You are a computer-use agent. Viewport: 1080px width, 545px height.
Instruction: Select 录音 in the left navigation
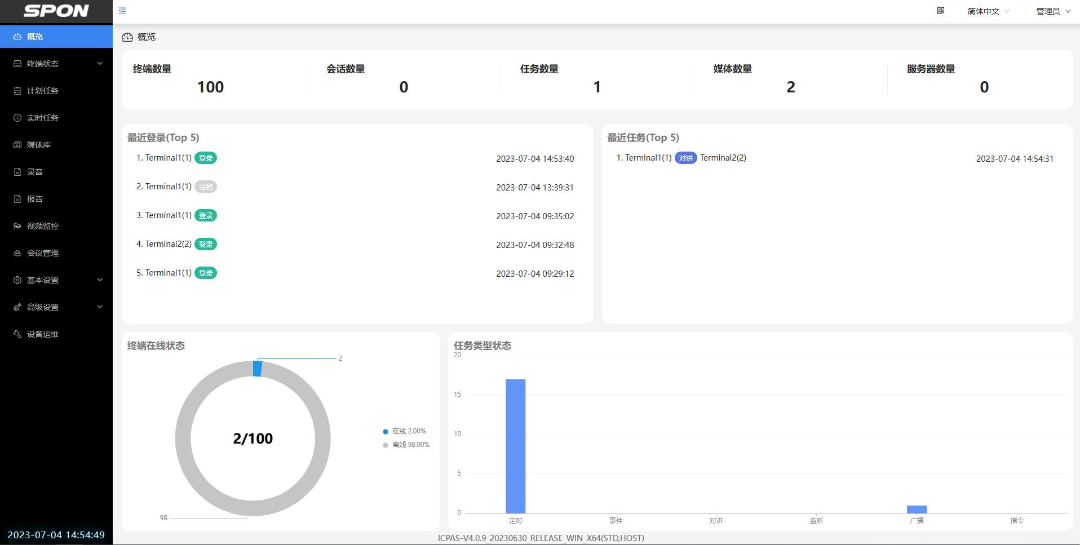(34, 172)
